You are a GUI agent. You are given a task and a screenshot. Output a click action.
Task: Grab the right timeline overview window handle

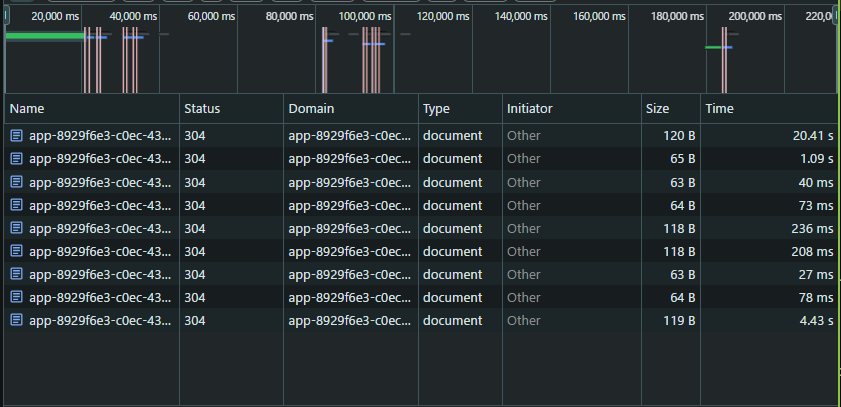pyautogui.click(x=835, y=16)
